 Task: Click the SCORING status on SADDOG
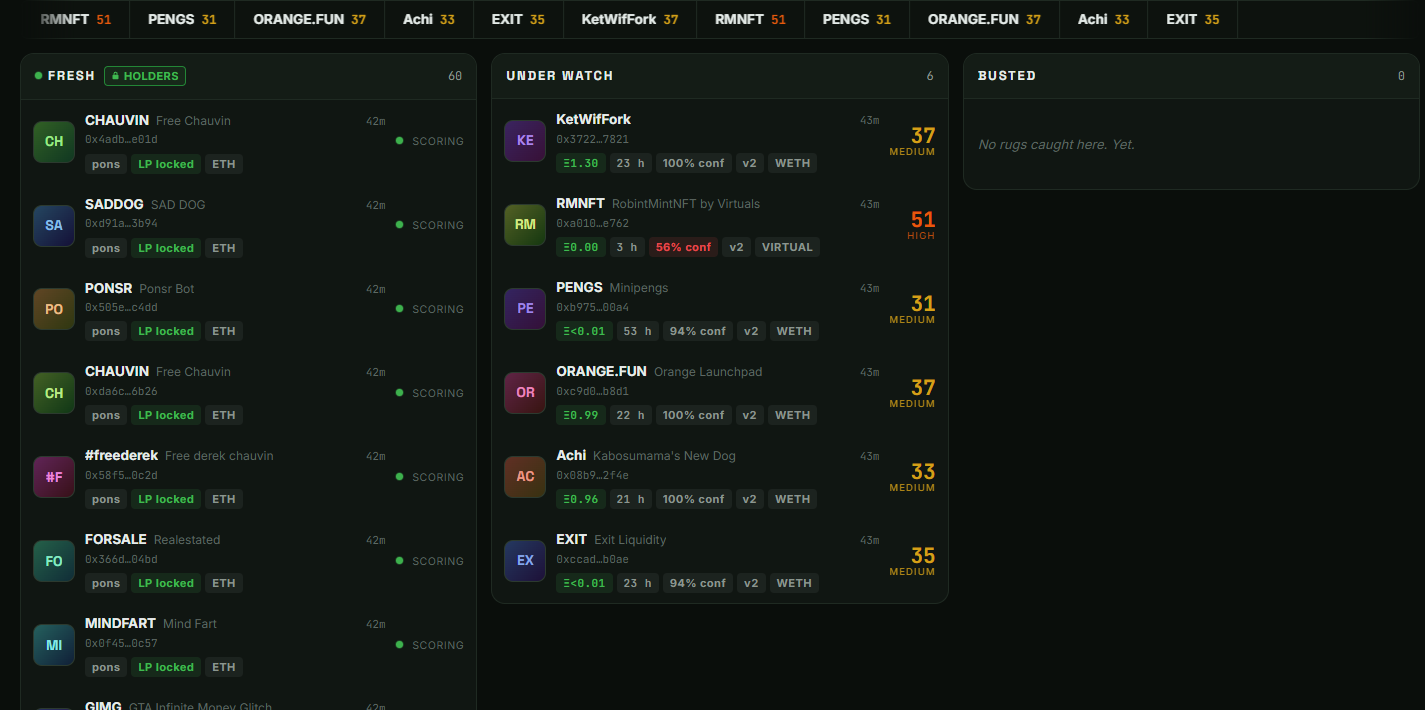point(430,225)
